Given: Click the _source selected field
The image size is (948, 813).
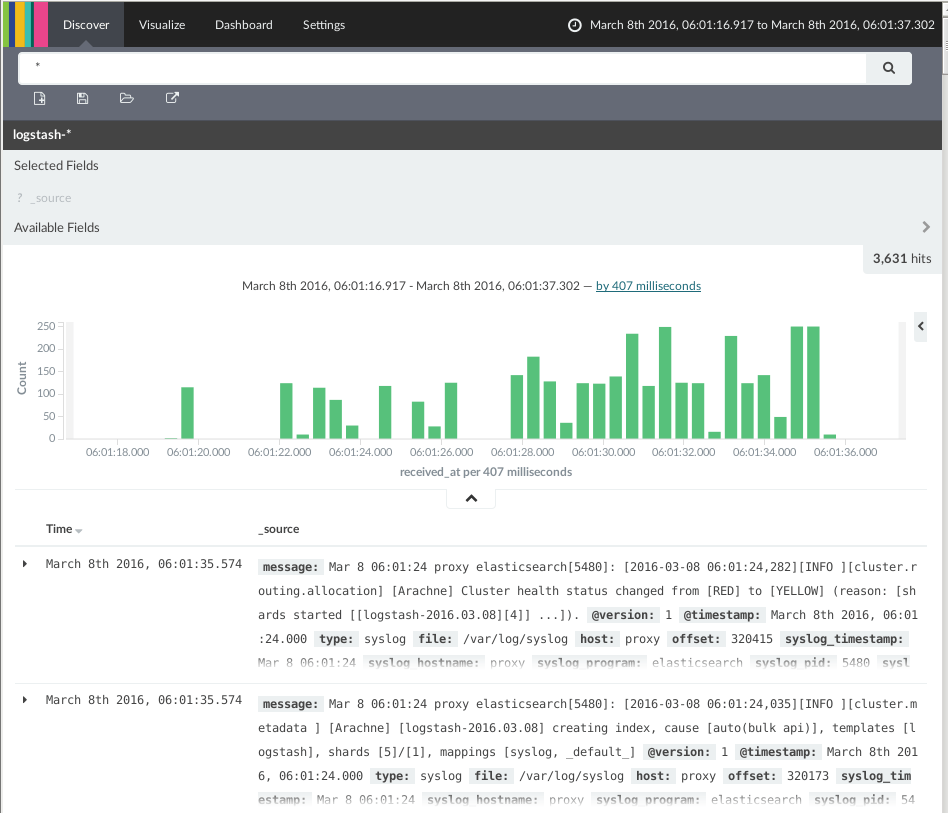Looking at the screenshot, I should point(50,198).
